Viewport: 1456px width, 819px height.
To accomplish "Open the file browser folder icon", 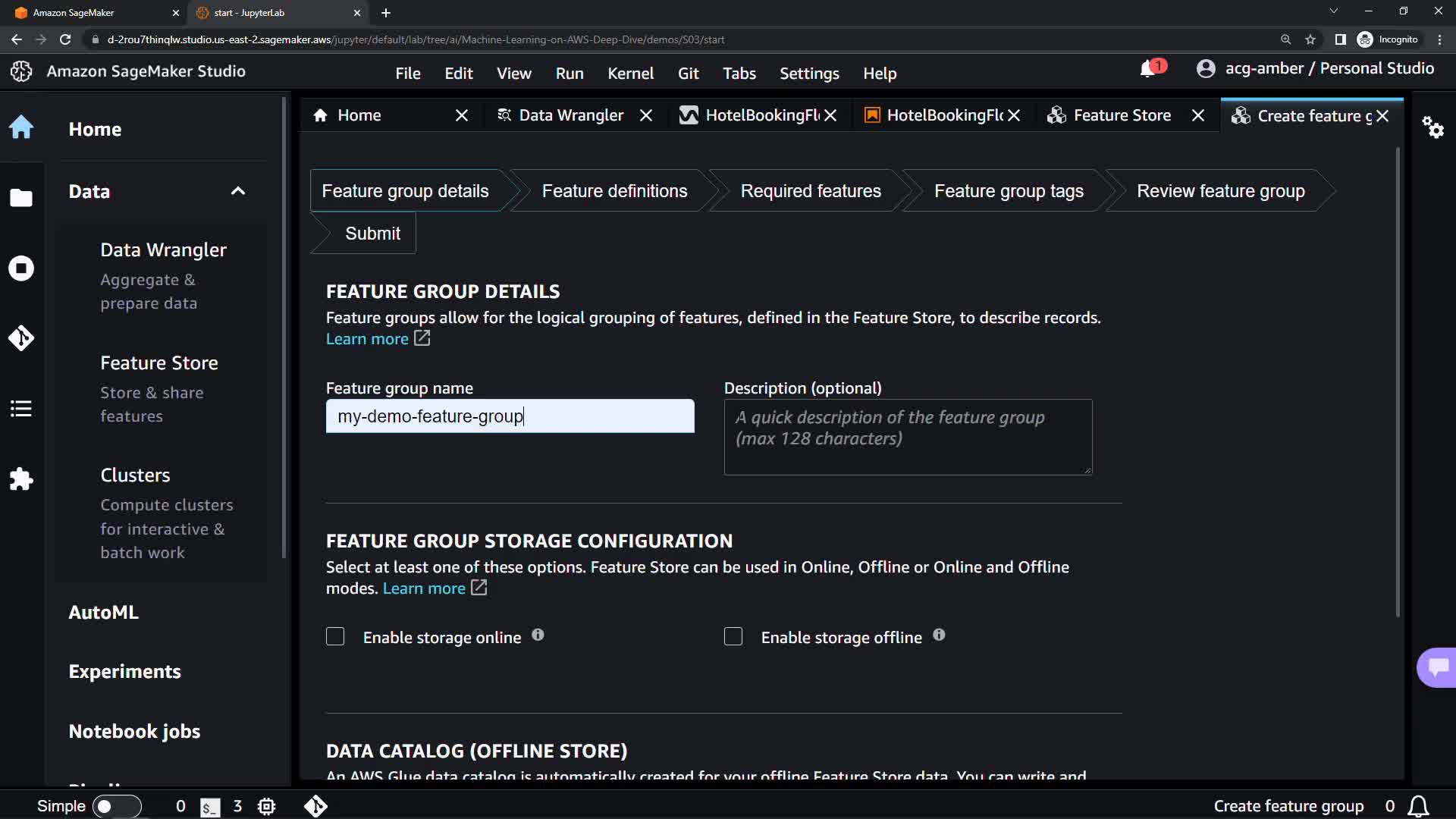I will [x=21, y=198].
